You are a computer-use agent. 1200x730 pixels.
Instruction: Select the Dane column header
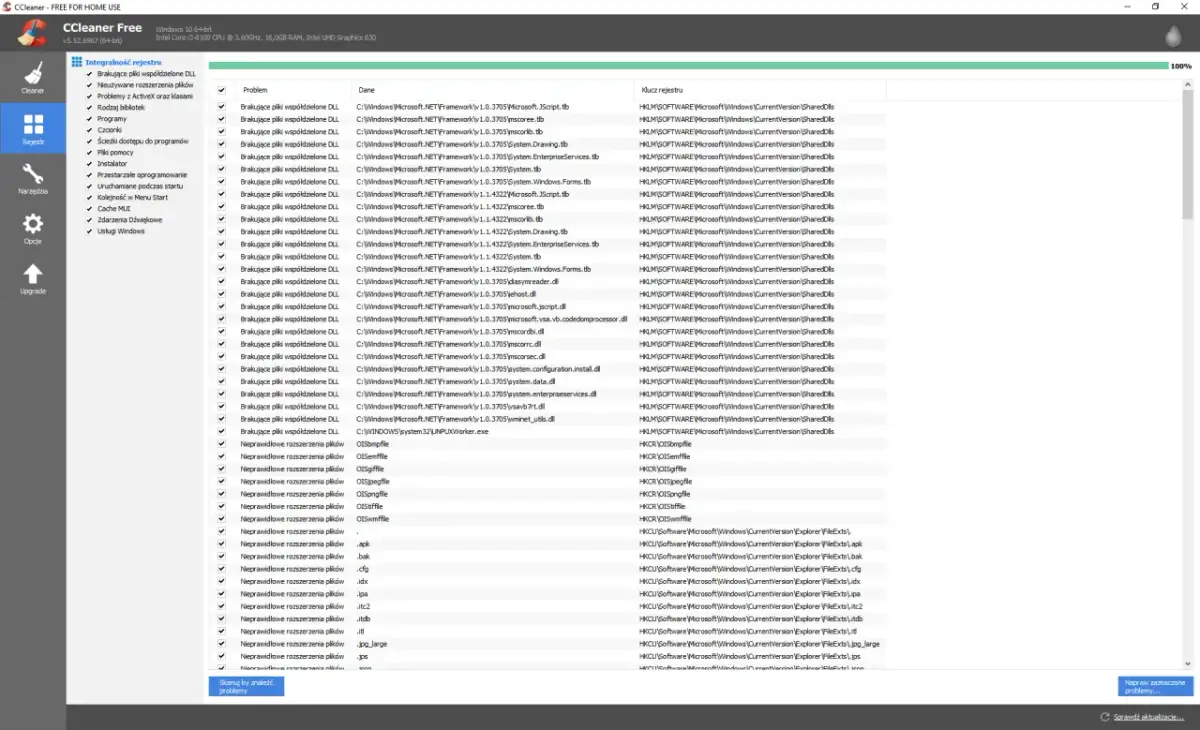click(366, 89)
